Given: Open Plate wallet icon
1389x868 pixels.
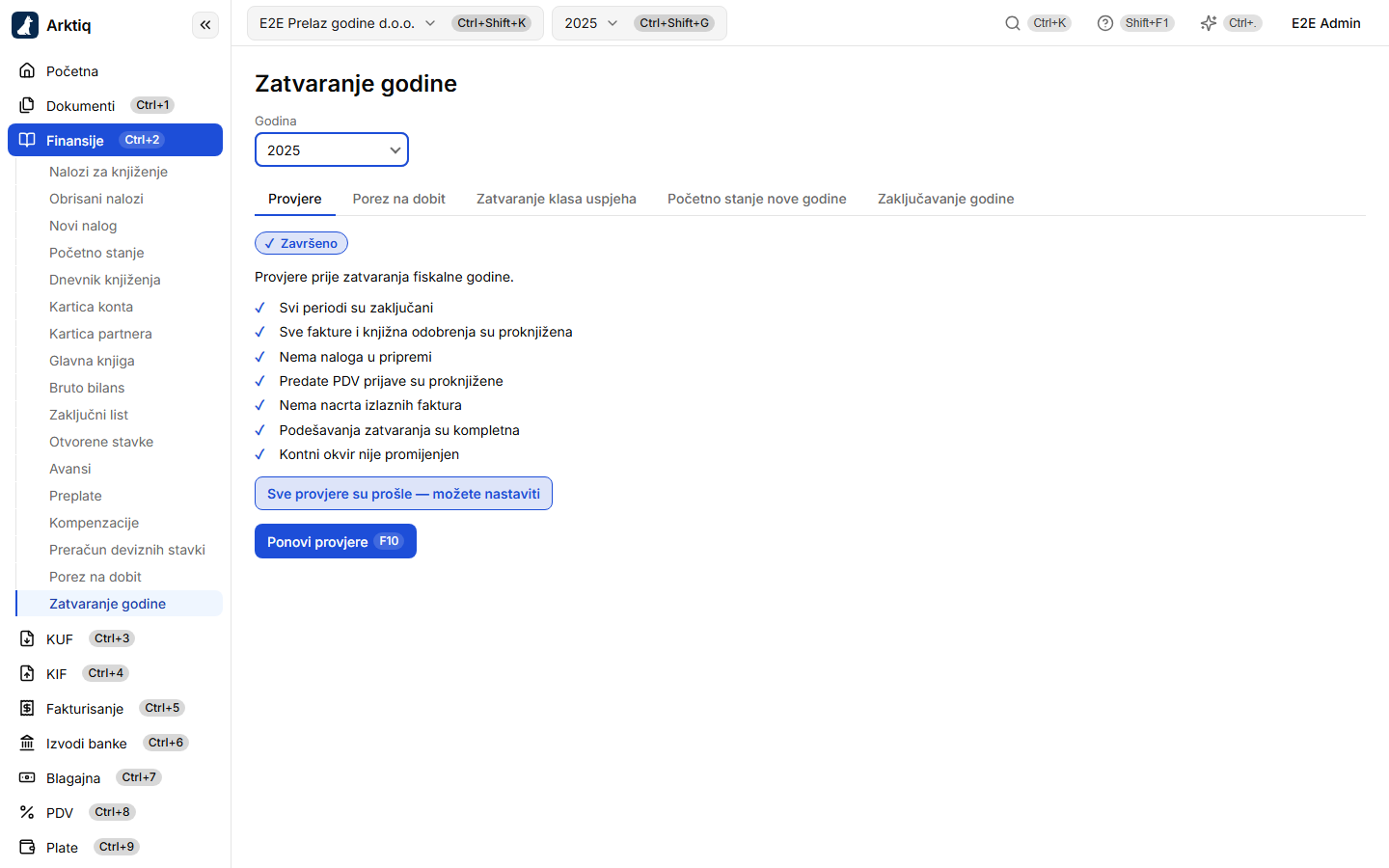Looking at the screenshot, I should [27, 847].
